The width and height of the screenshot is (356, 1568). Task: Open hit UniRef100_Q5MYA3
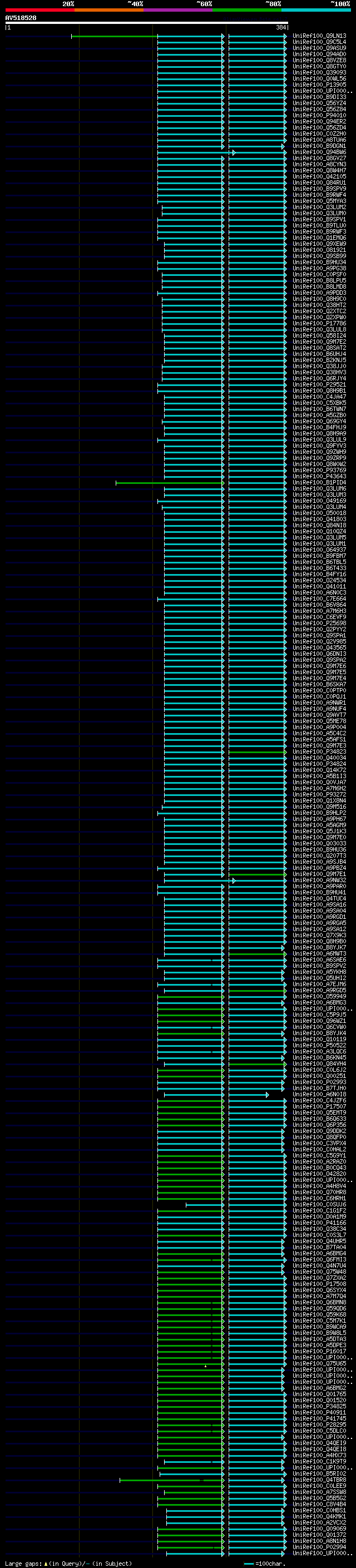coord(319,201)
